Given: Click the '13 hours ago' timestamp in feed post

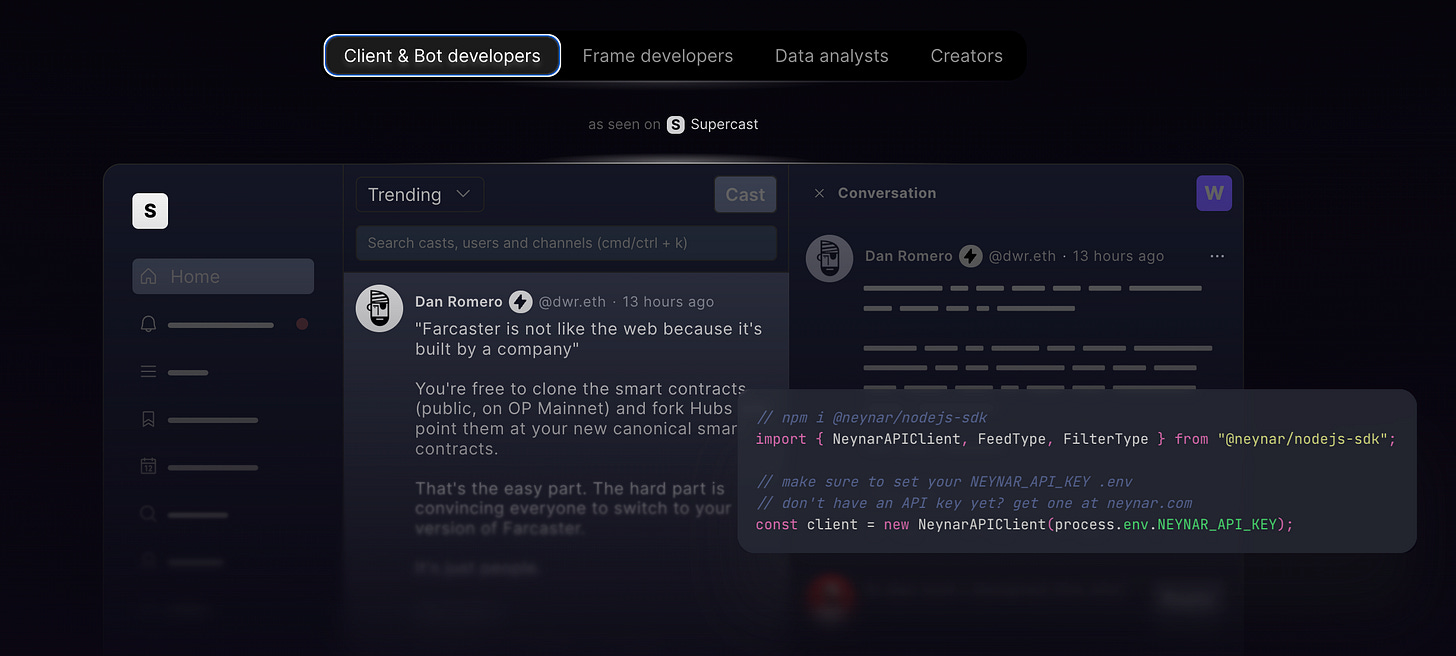Looking at the screenshot, I should (x=668, y=302).
